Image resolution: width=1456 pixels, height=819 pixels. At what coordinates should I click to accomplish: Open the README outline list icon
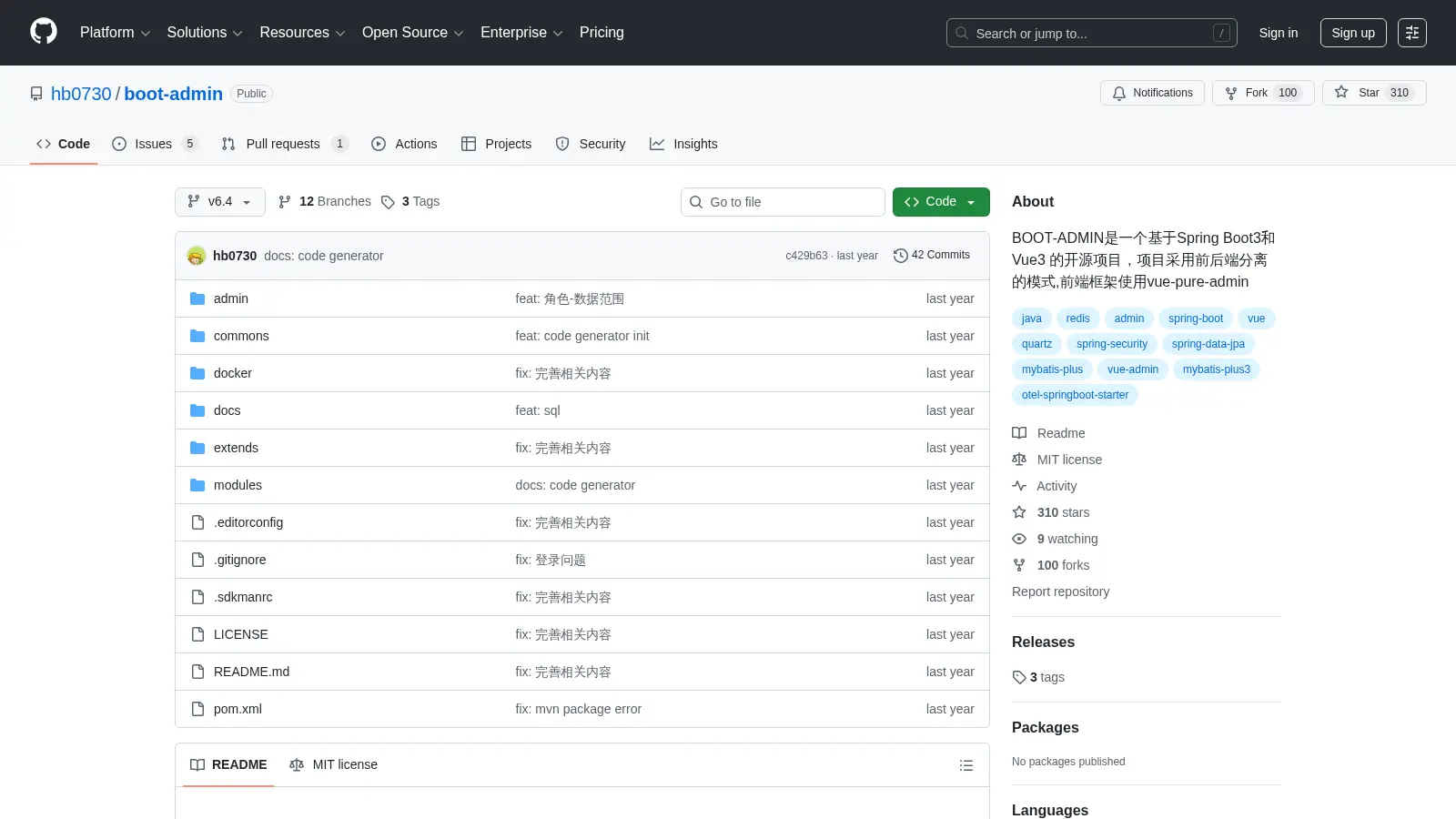(x=966, y=765)
